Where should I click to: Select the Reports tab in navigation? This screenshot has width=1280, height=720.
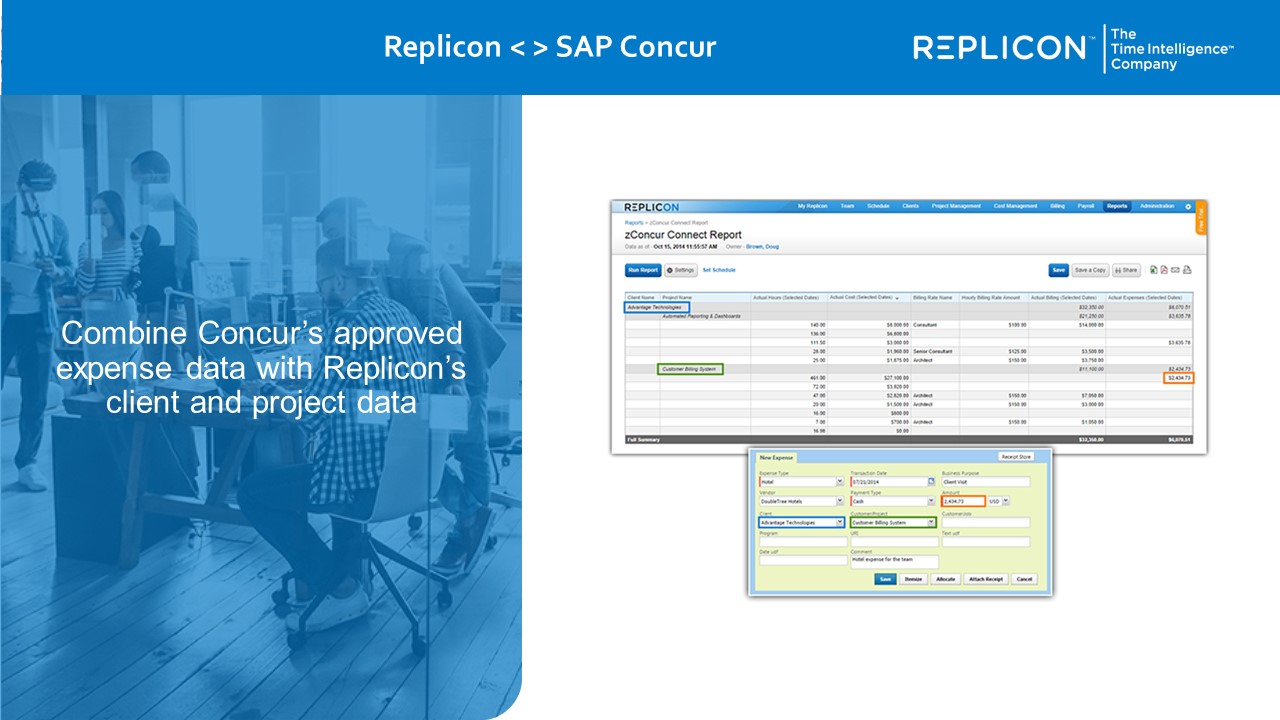1116,206
